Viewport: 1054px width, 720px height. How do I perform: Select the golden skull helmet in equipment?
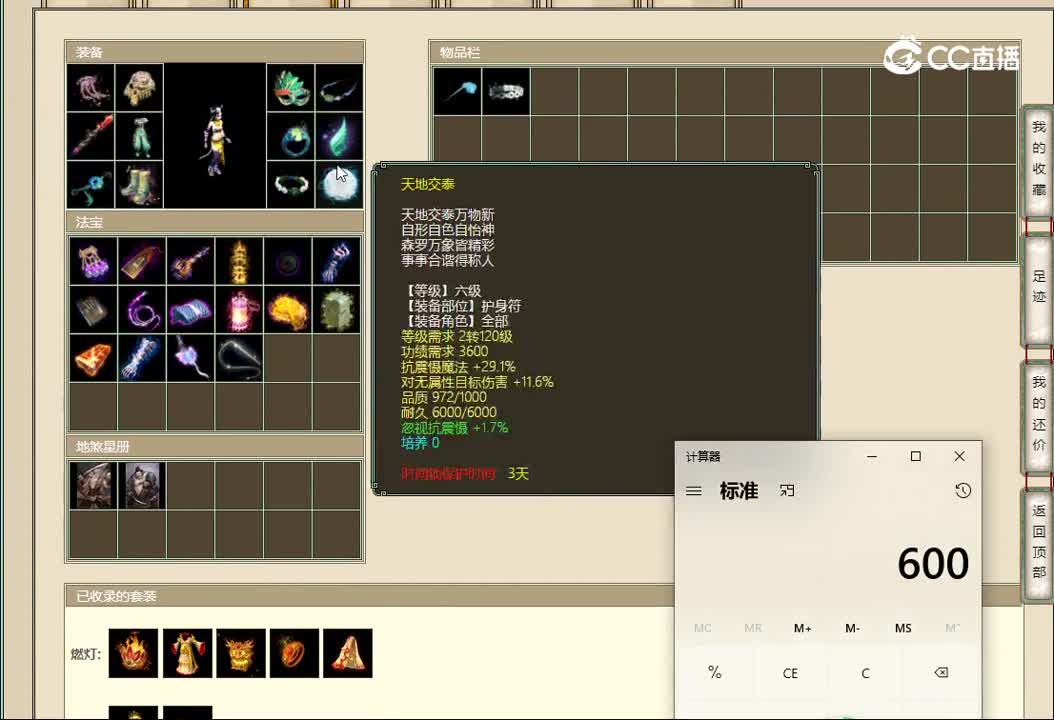pos(139,87)
